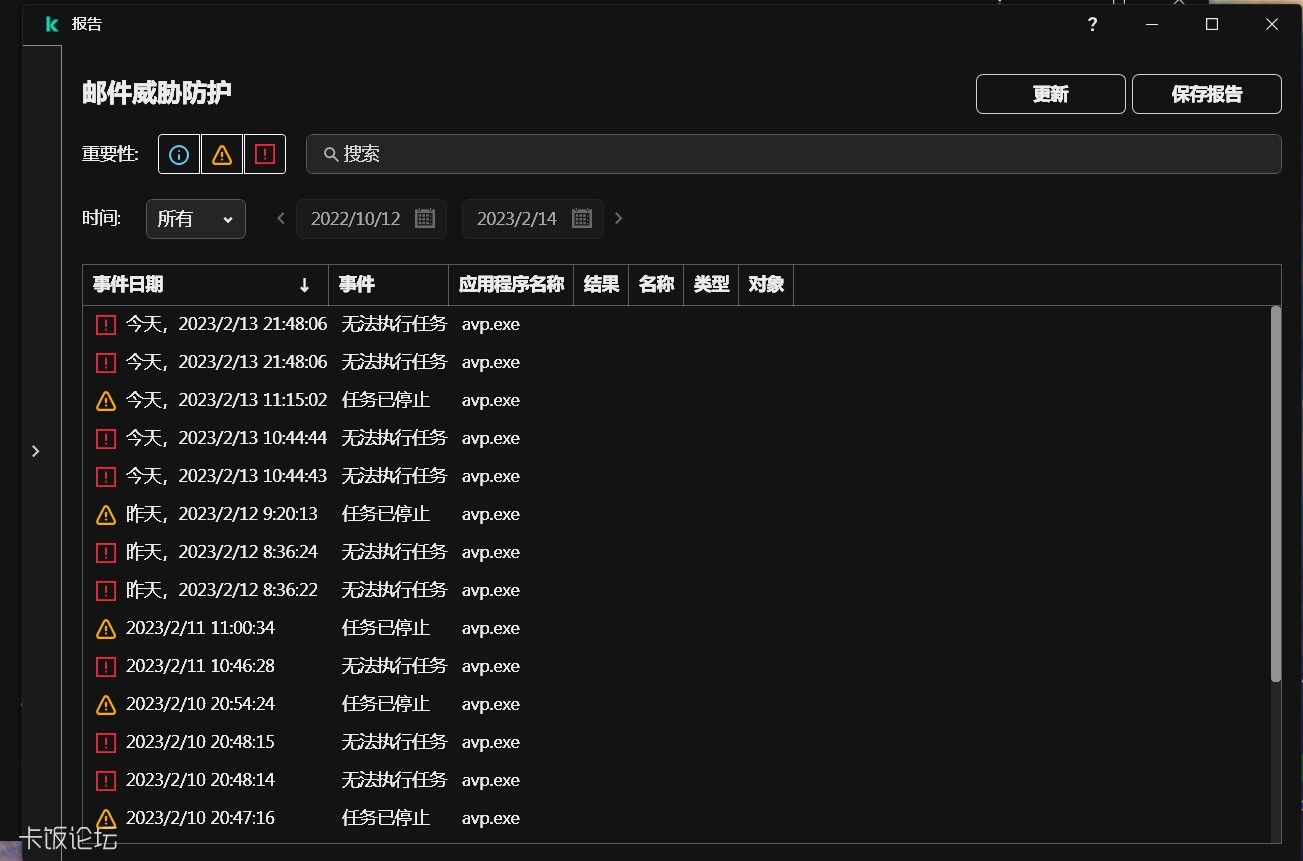
Task: Toggle the yellow warning importance filter
Action: 222,154
